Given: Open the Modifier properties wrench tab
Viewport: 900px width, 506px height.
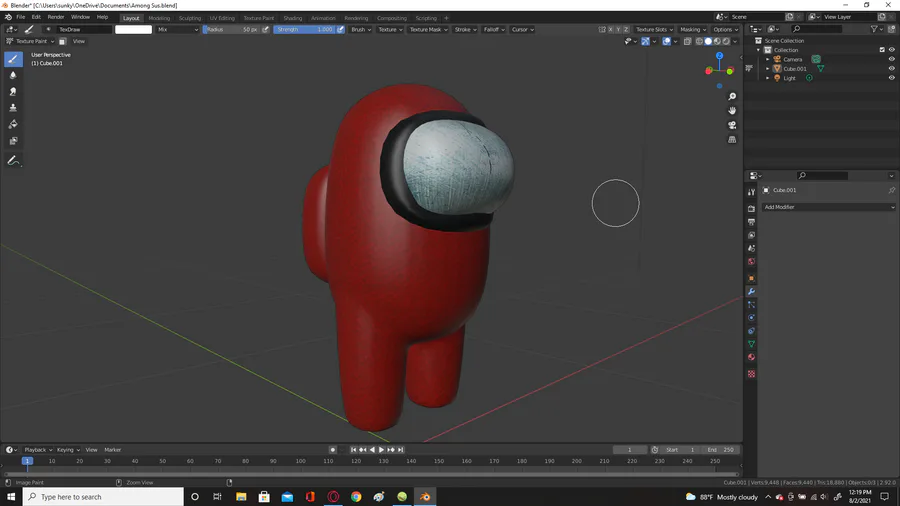Looking at the screenshot, I should click(751, 291).
